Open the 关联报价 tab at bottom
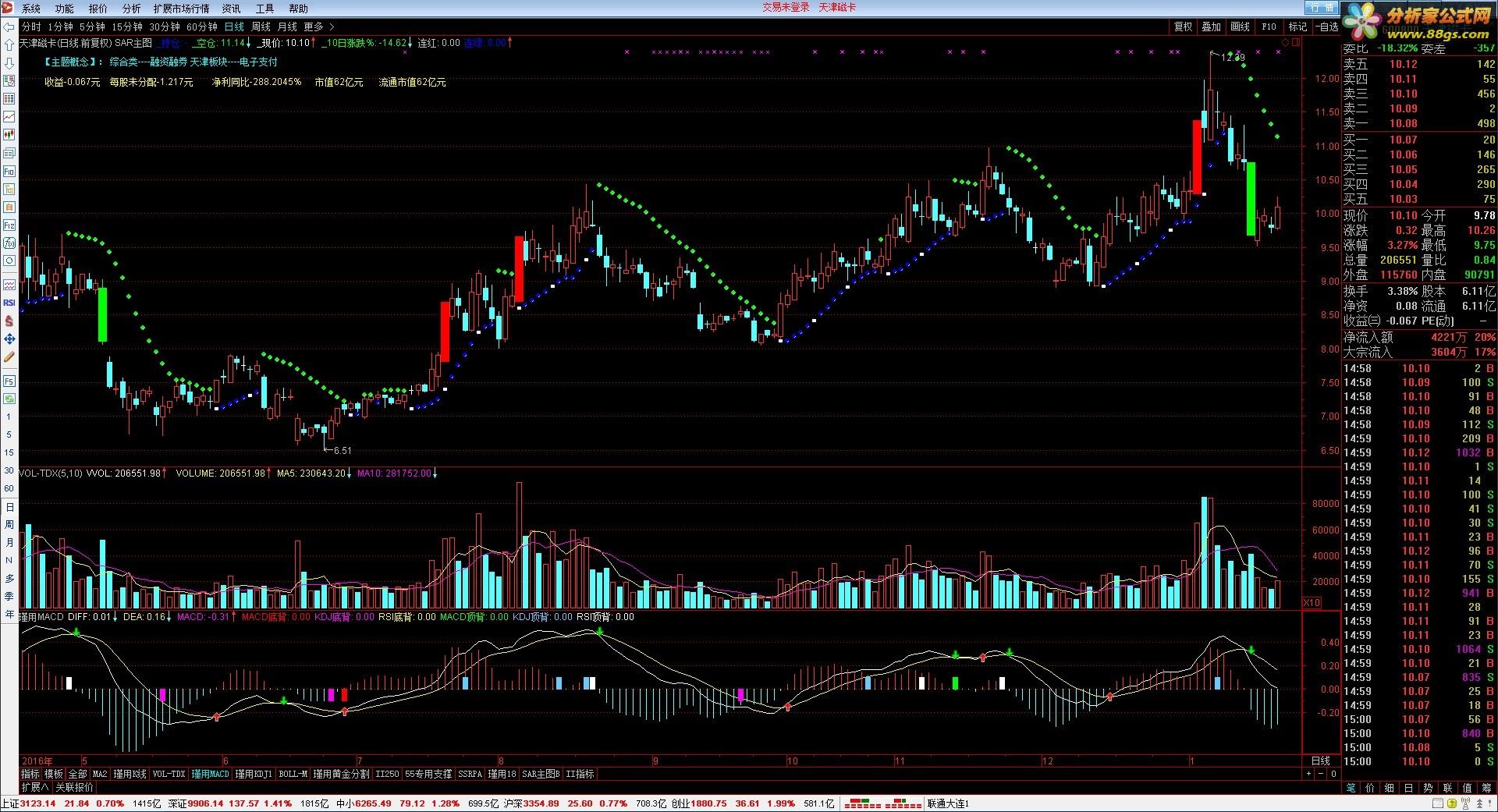This screenshot has height=812, width=1498. (x=74, y=788)
